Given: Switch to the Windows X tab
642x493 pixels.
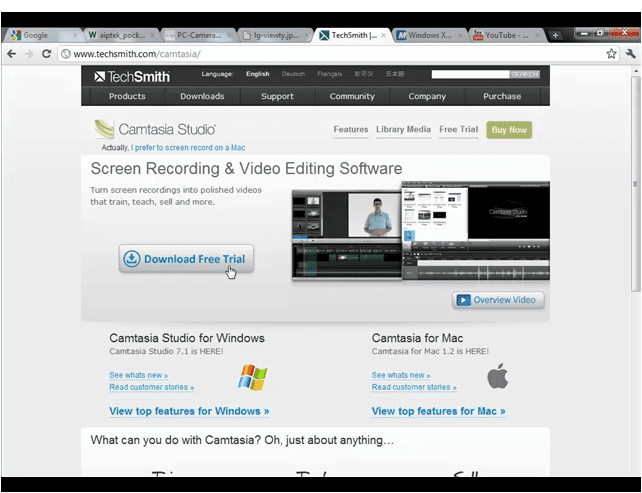Looking at the screenshot, I should pyautogui.click(x=430, y=35).
